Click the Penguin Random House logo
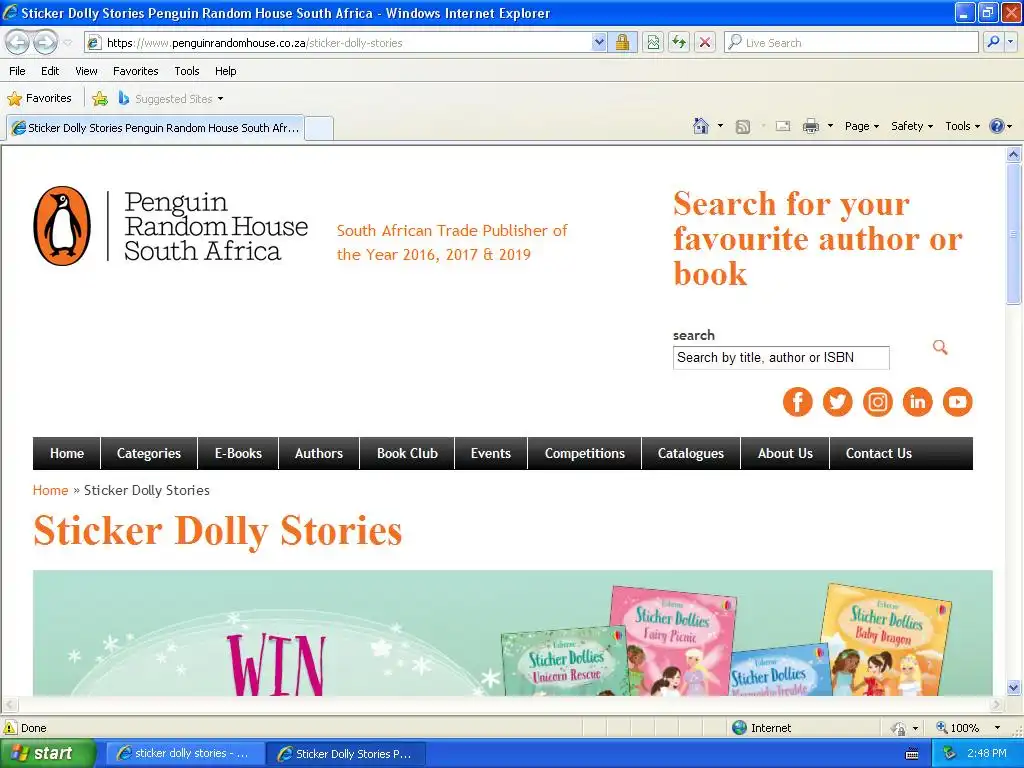This screenshot has width=1024, height=768. pyautogui.click(x=170, y=226)
